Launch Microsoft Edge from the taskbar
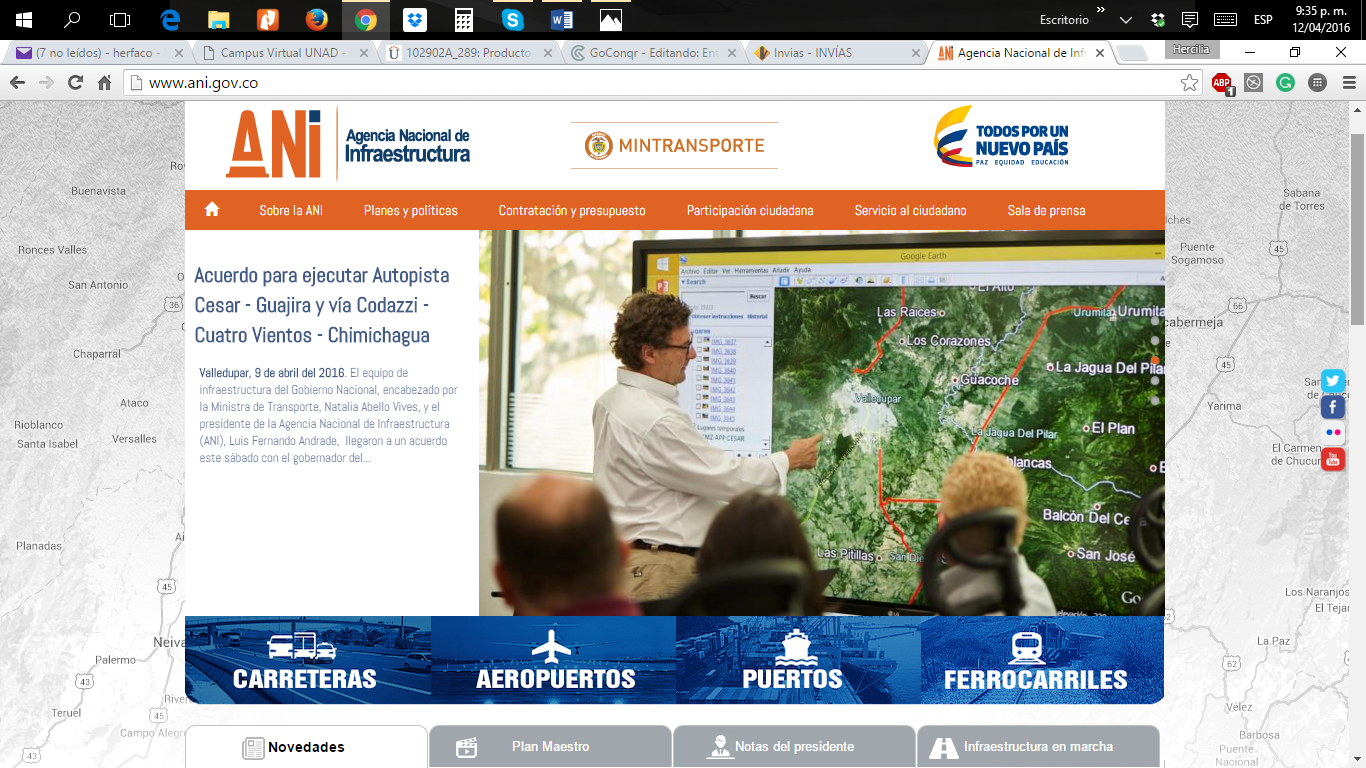Screen dimensions: 1366x768 [x=170, y=19]
